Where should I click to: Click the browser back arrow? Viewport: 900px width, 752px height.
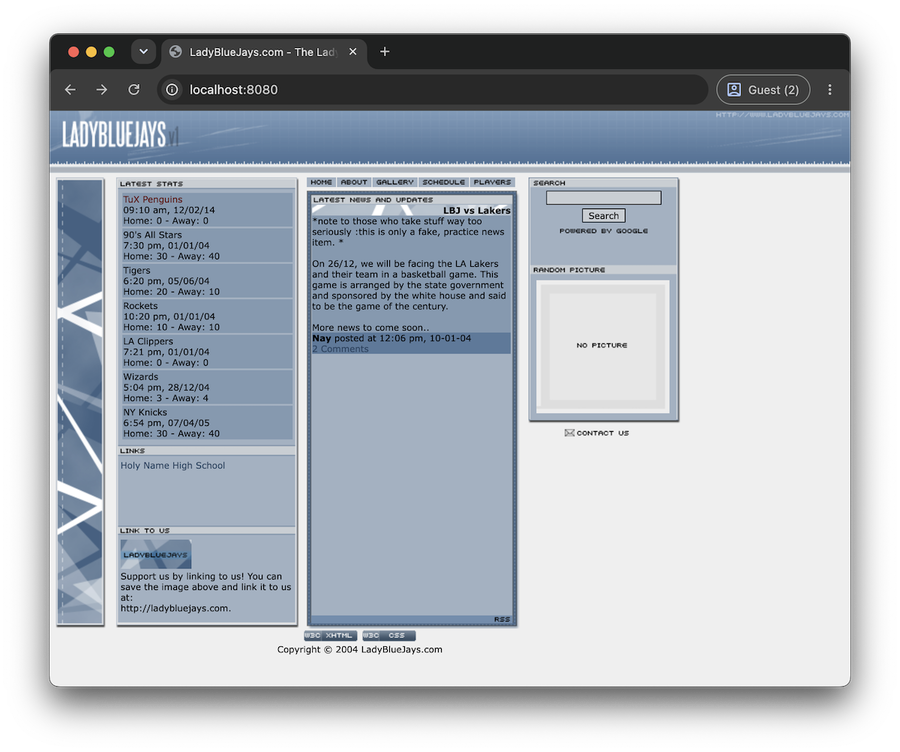[70, 90]
